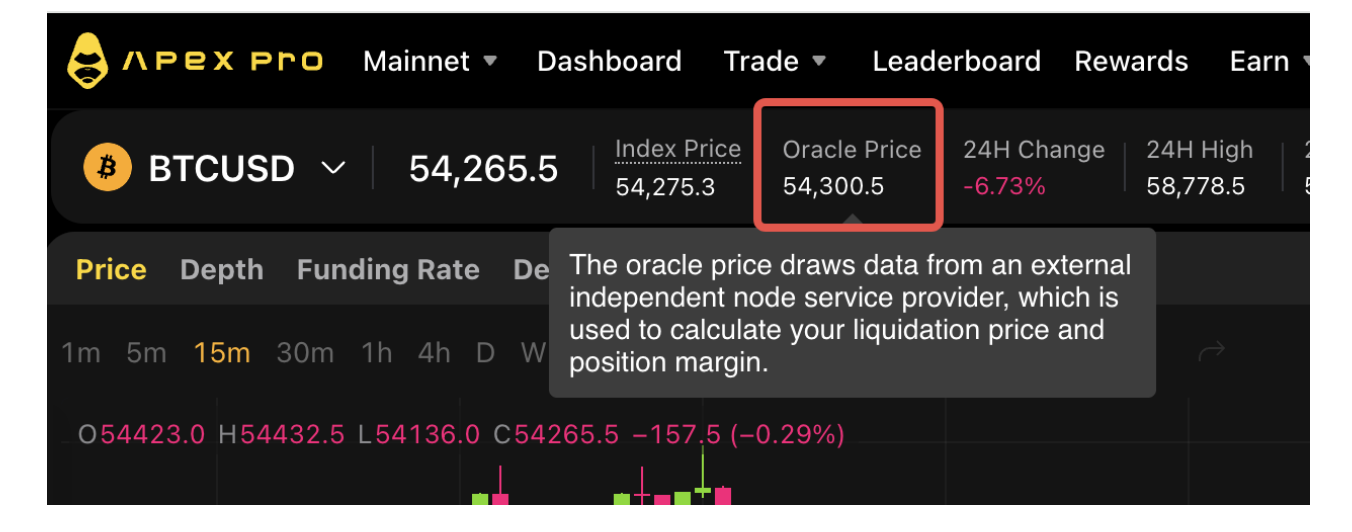The image size is (1352, 532).
Task: Open the Rewards page
Action: pyautogui.click(x=1131, y=61)
